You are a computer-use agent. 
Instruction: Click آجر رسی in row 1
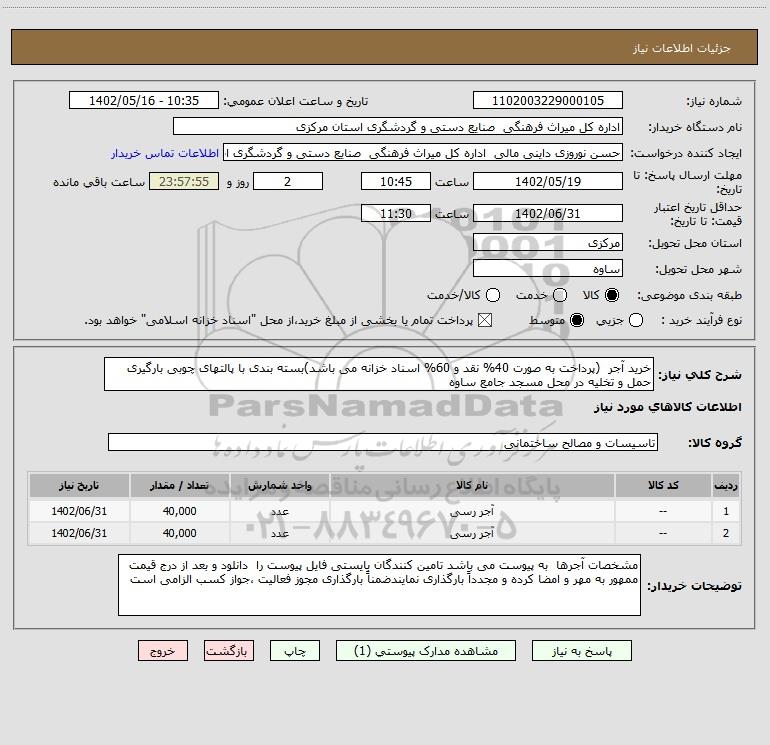[x=472, y=511]
